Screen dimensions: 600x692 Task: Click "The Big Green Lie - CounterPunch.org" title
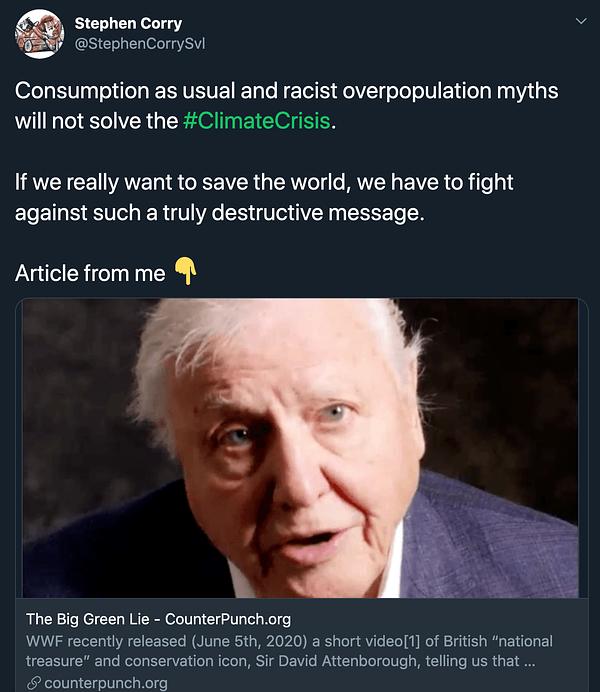coord(158,619)
